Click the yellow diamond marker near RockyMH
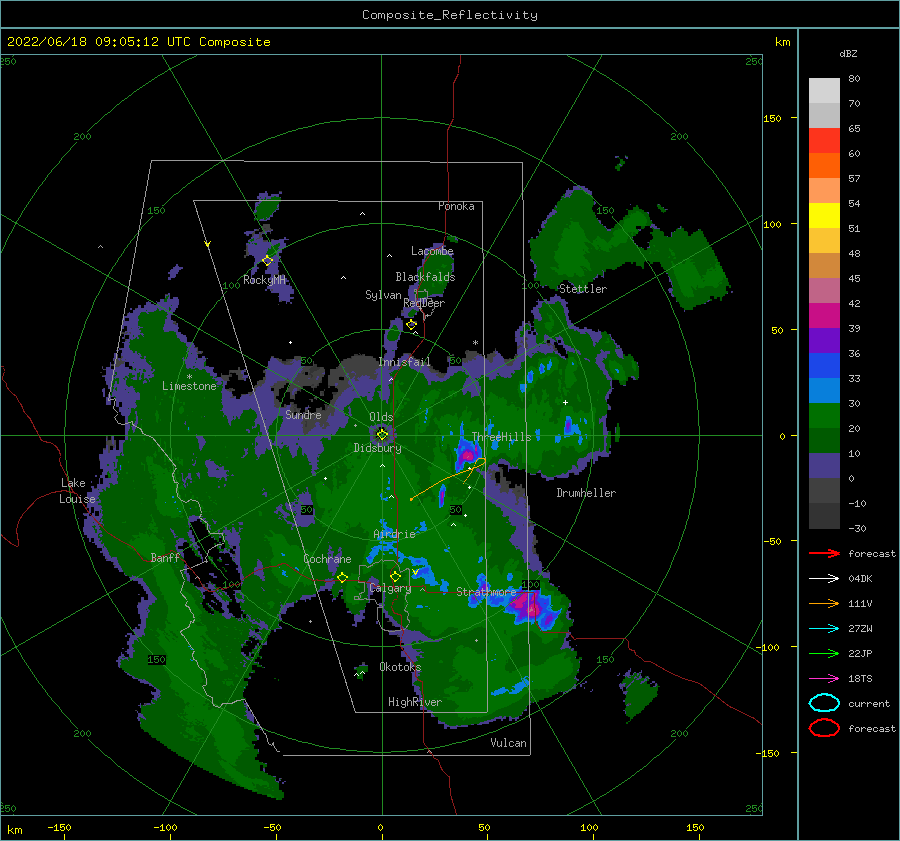This screenshot has height=841, width=900. coord(267,261)
